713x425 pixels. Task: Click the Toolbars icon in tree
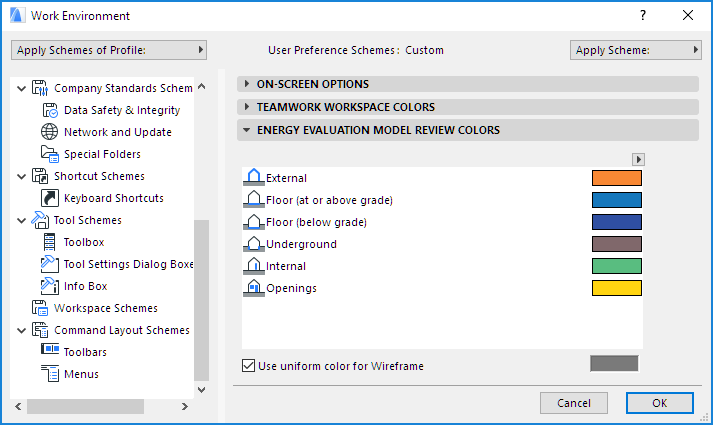click(x=50, y=352)
